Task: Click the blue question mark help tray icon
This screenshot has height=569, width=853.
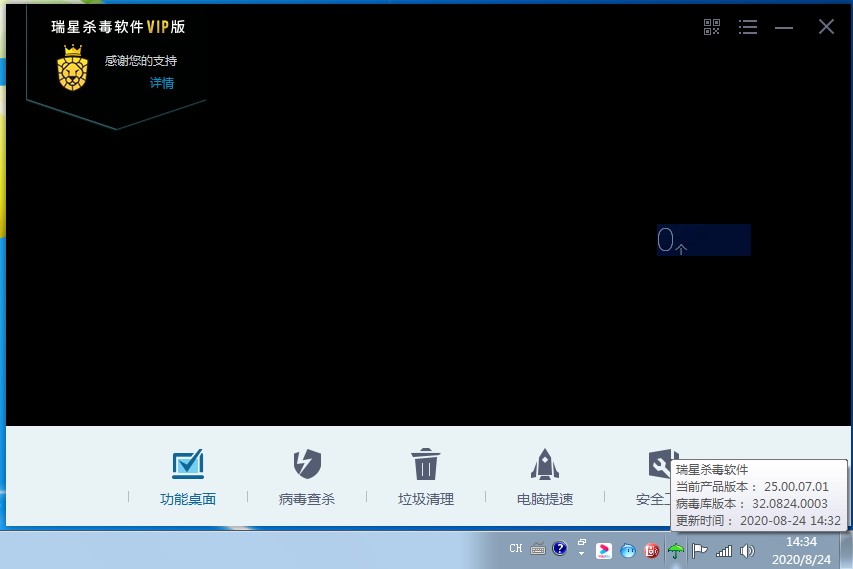Action: [559, 548]
